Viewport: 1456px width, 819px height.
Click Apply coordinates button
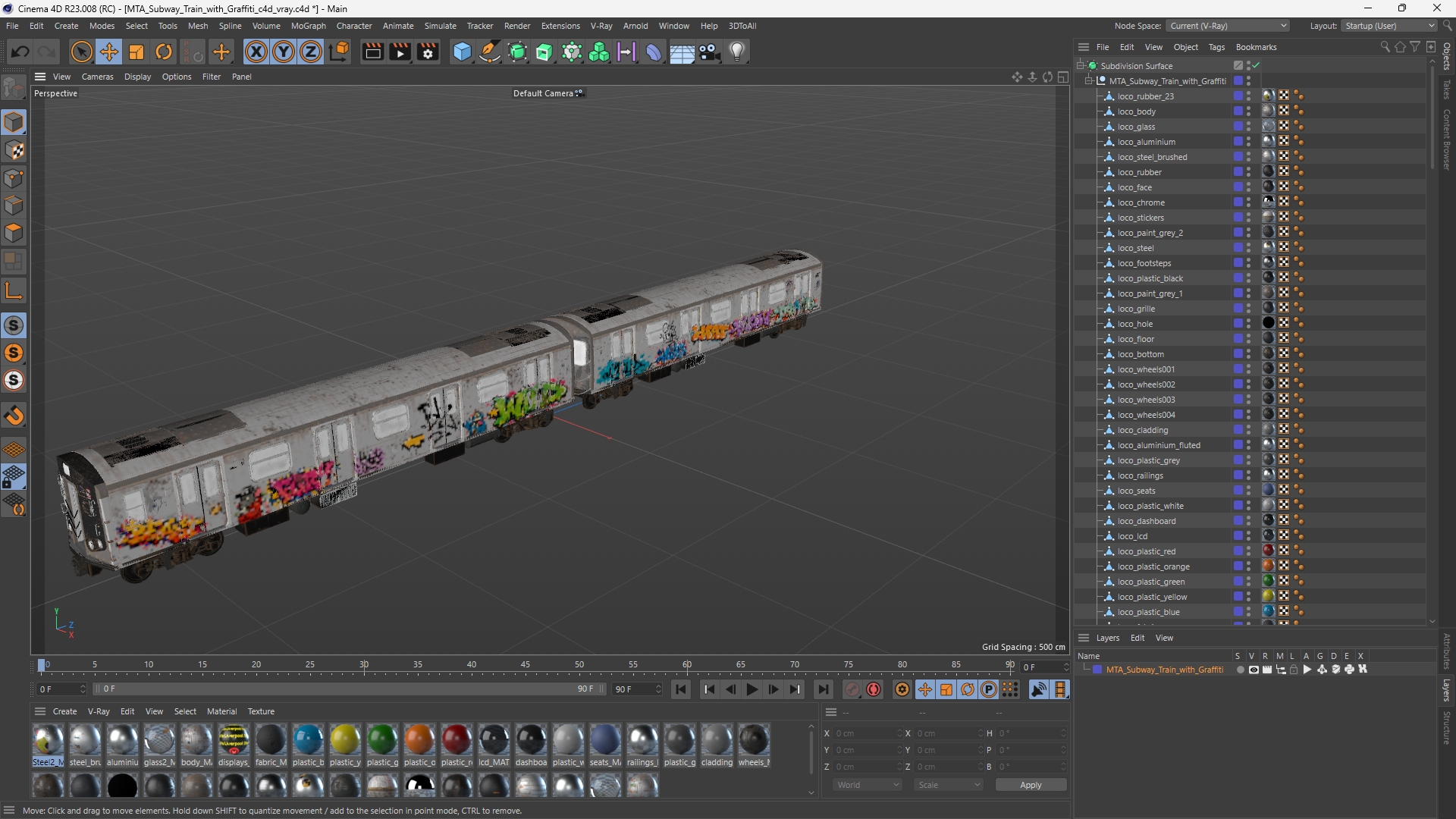[1031, 785]
